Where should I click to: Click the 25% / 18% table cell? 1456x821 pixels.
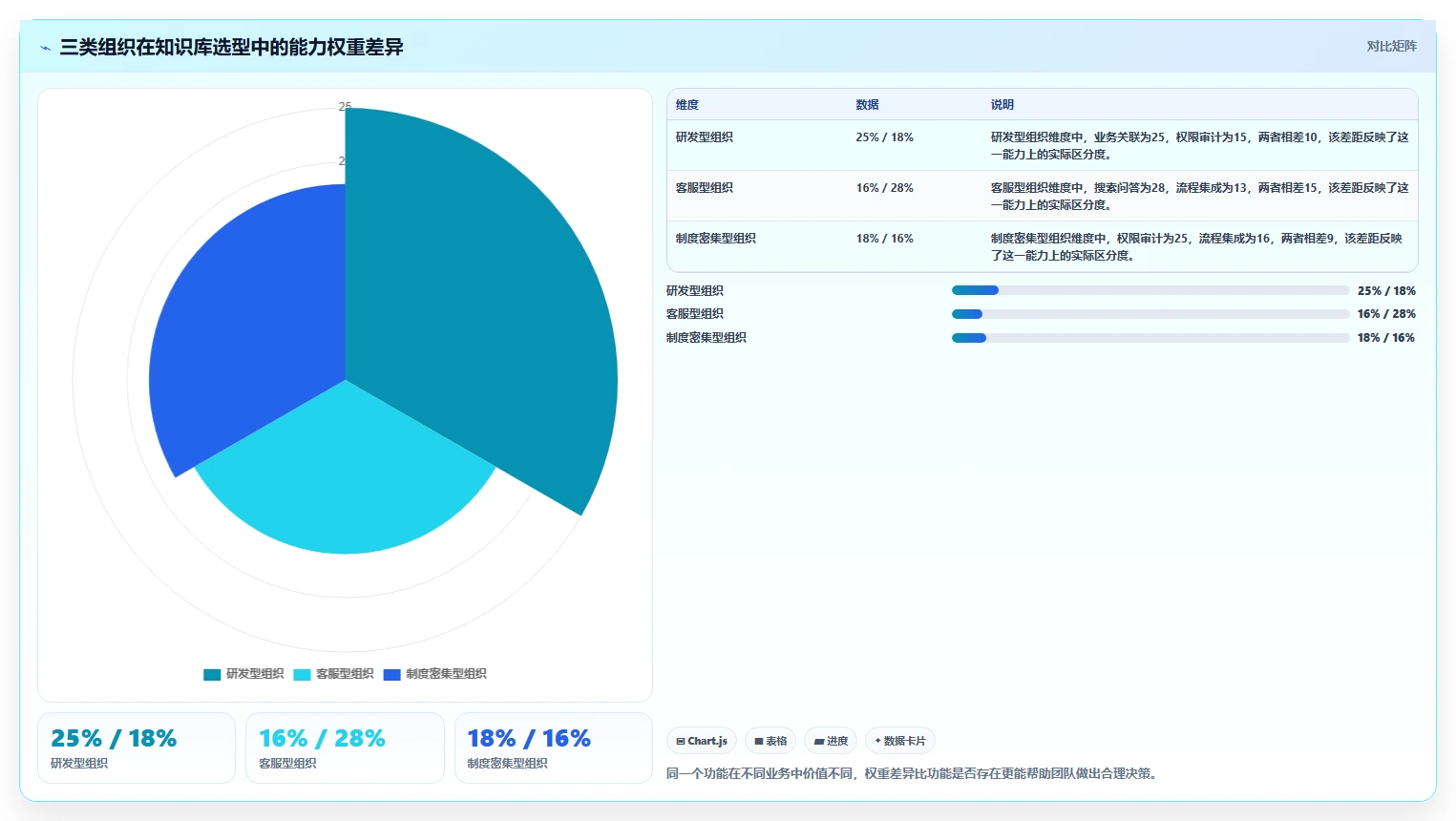click(x=885, y=137)
